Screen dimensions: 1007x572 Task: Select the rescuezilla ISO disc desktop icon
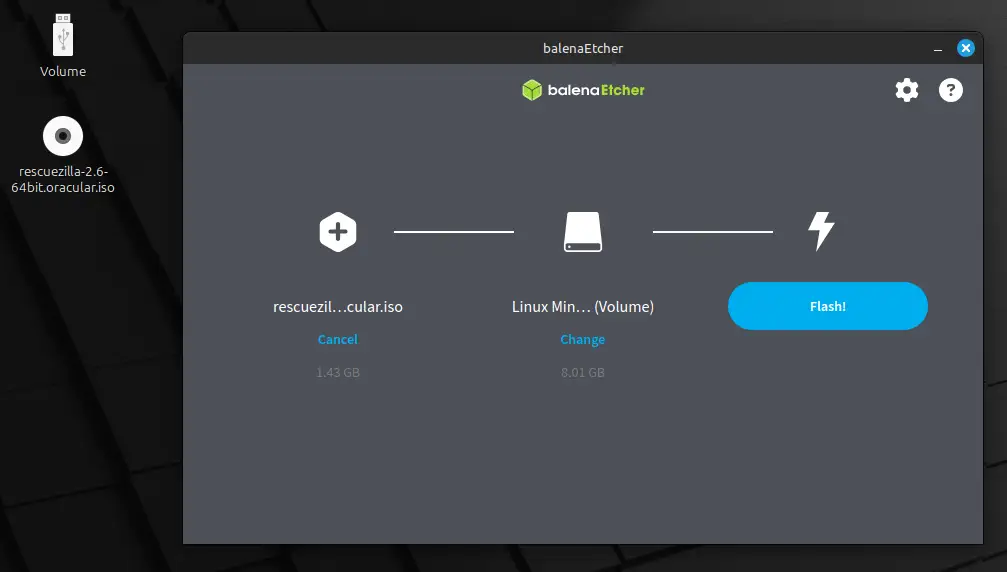click(63, 136)
